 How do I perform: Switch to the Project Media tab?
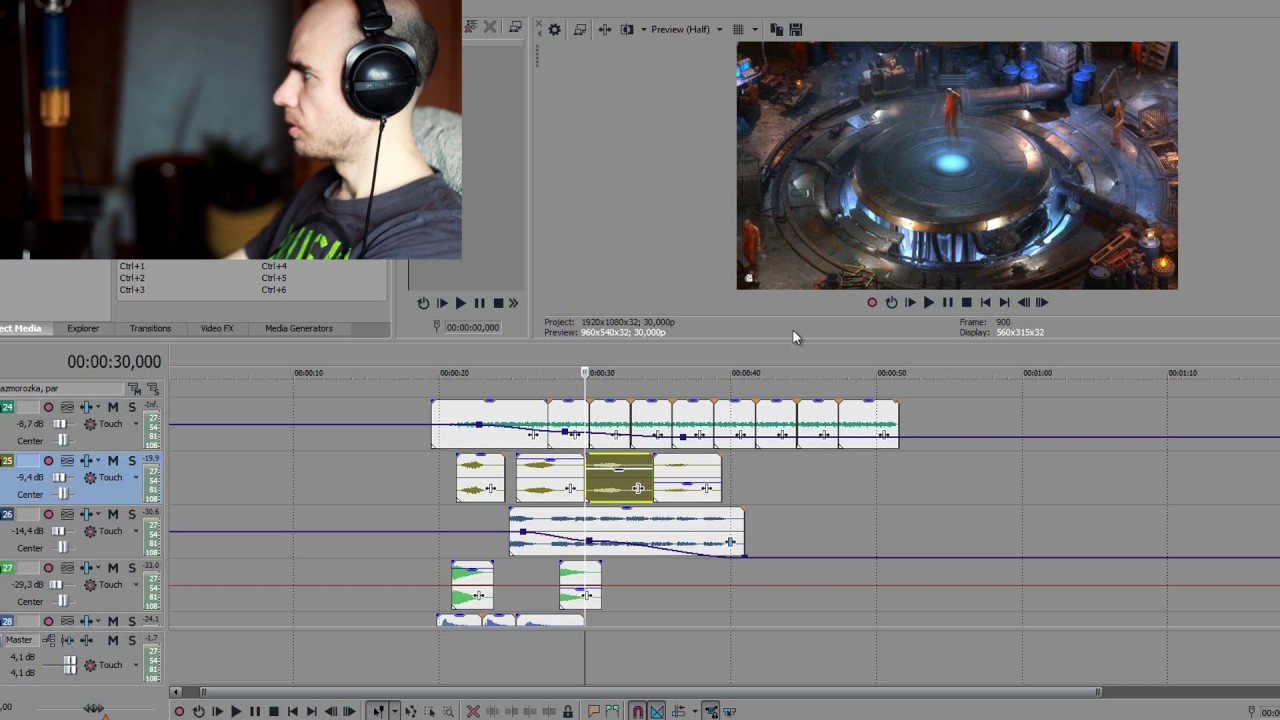22,328
